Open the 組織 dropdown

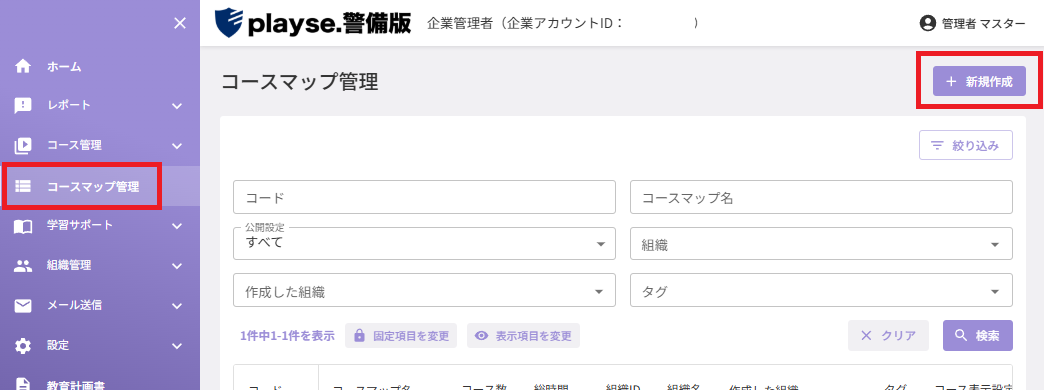pyautogui.click(x=822, y=244)
